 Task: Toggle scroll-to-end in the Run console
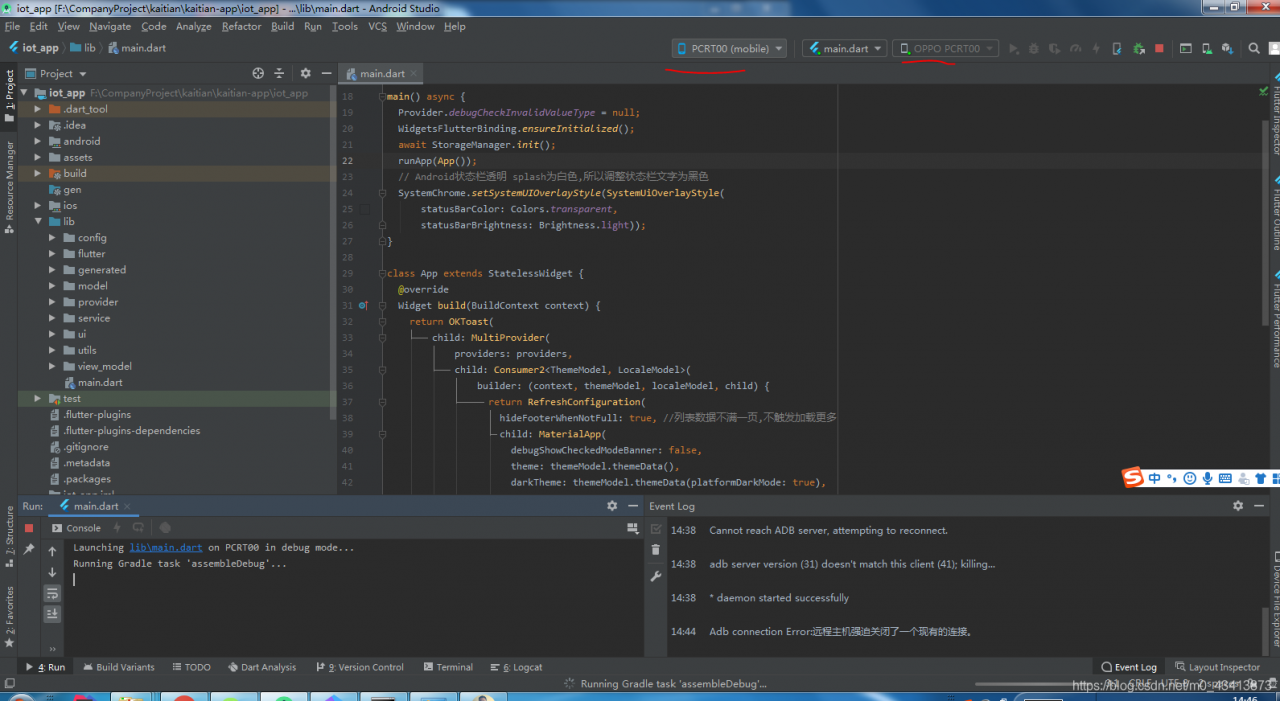52,614
